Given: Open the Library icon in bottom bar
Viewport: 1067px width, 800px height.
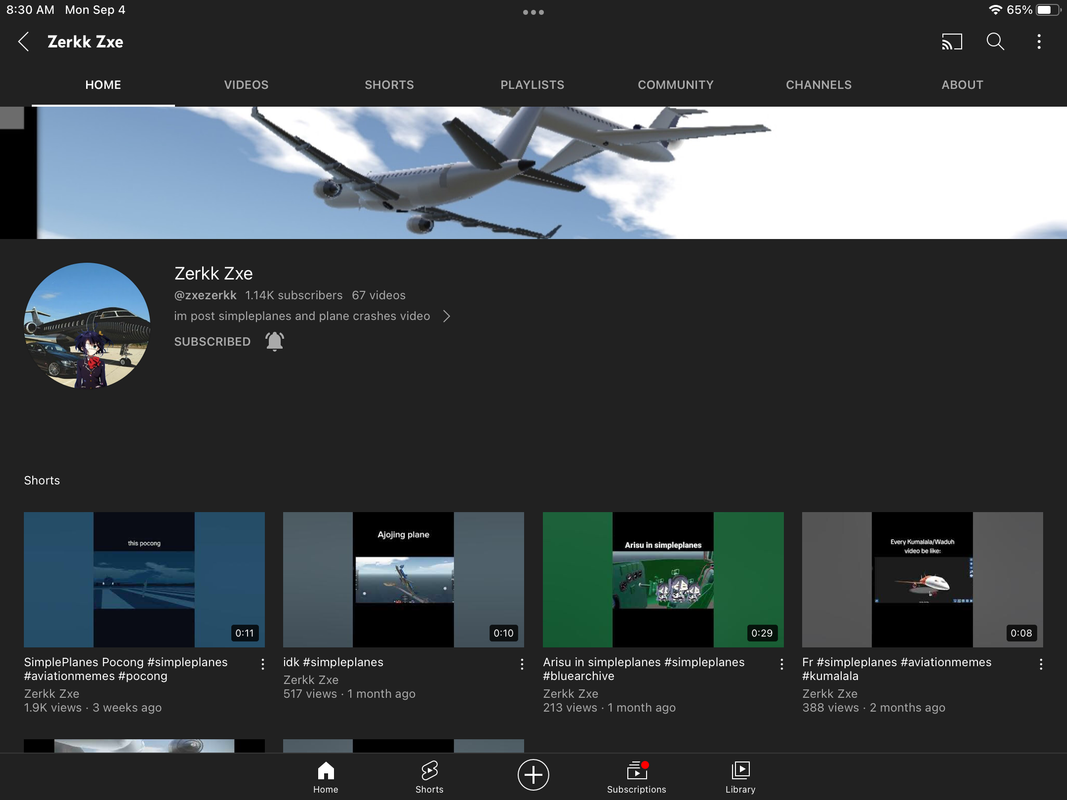Looking at the screenshot, I should 740,777.
